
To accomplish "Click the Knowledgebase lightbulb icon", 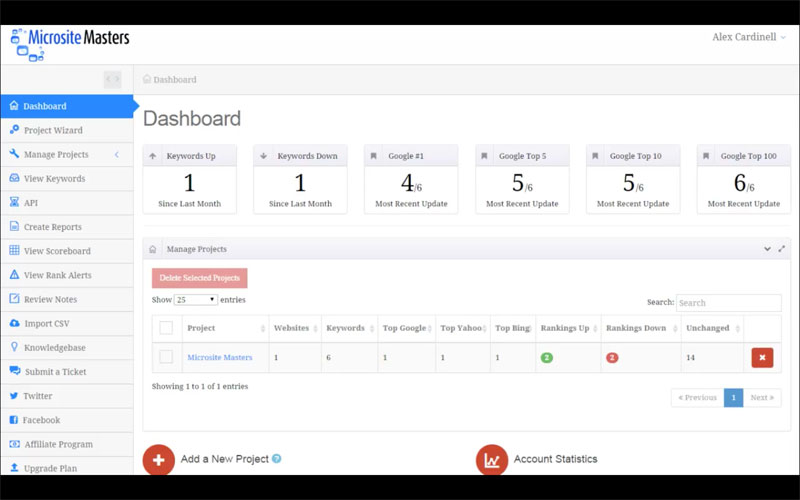I will pos(14,347).
